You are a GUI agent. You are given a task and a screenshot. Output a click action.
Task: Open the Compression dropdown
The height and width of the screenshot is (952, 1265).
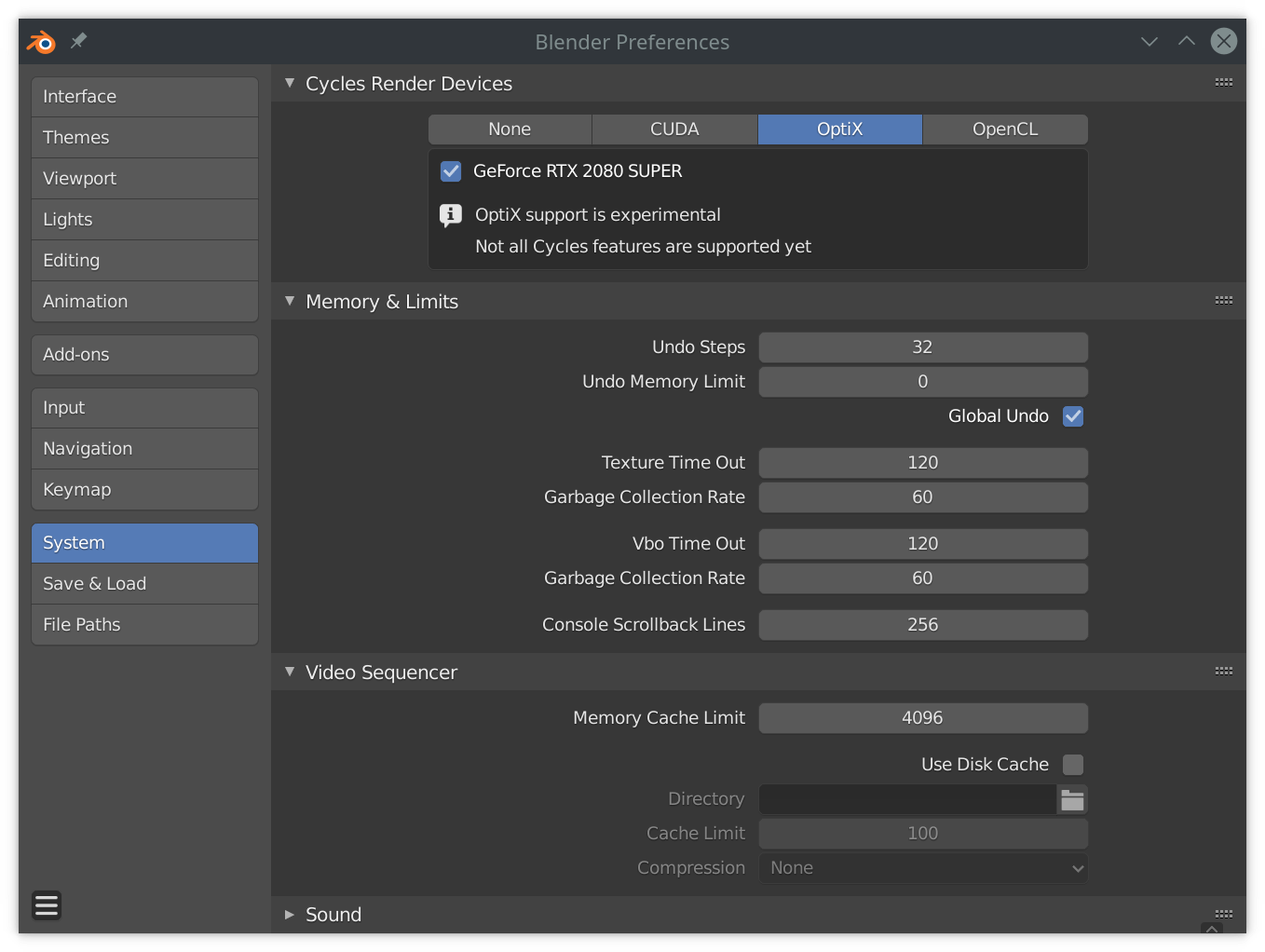[x=923, y=868]
